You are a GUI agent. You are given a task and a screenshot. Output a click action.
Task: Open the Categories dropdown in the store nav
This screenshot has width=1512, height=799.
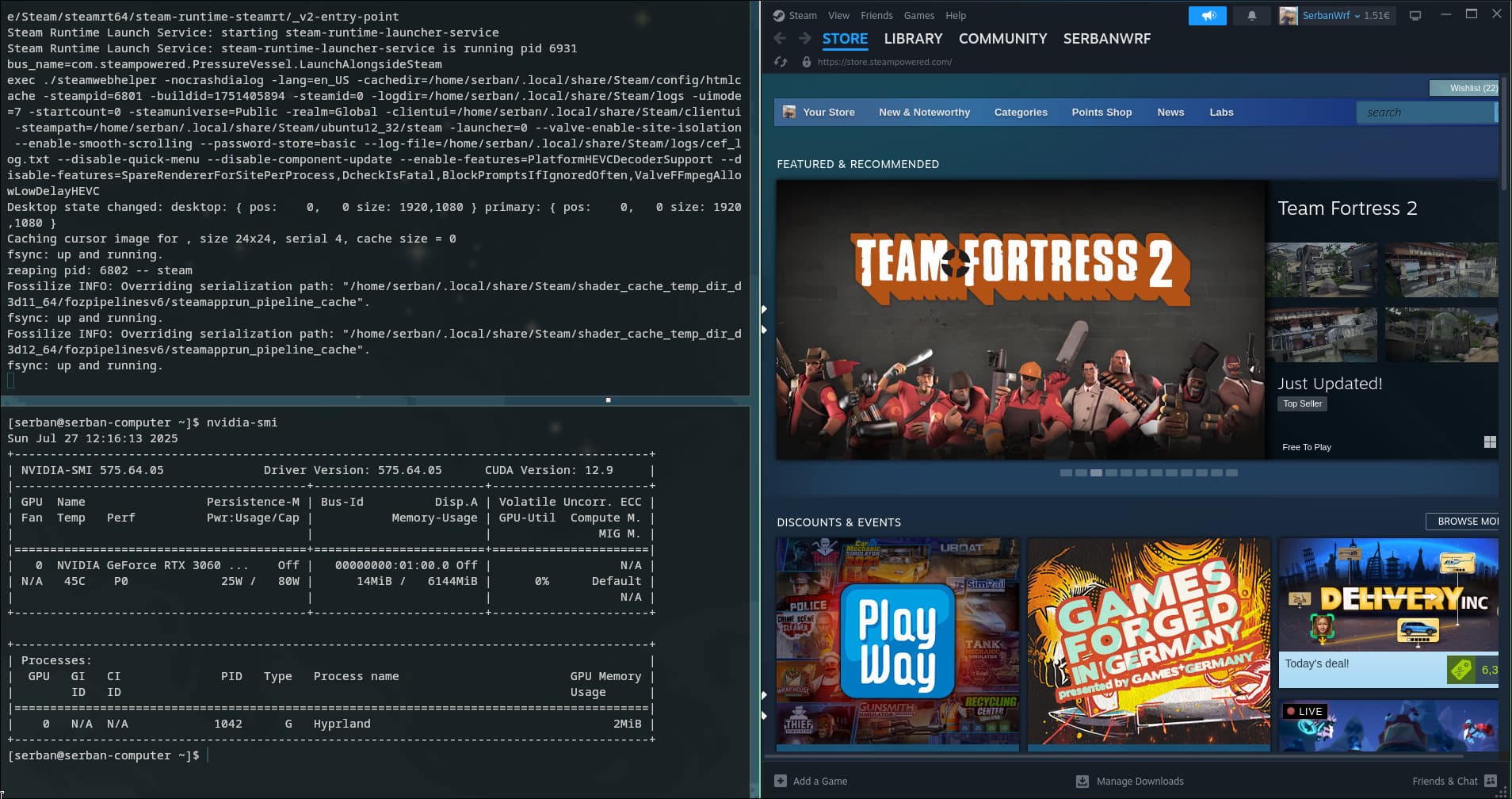[1020, 113]
